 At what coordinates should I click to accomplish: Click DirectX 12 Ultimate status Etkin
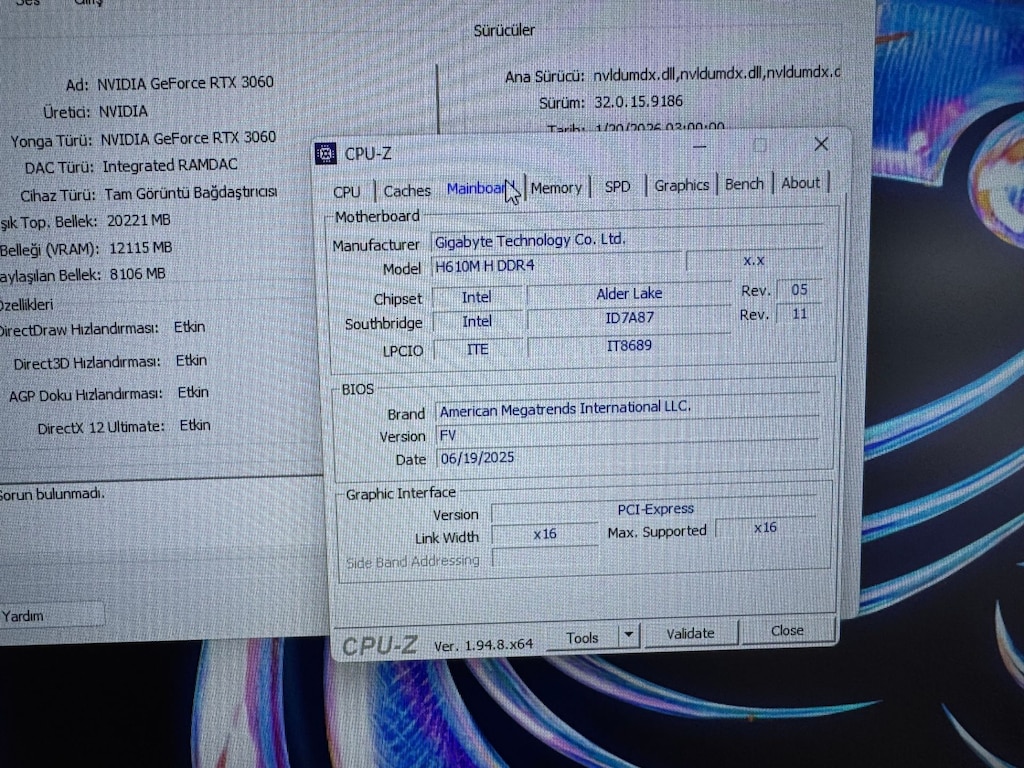(195, 425)
